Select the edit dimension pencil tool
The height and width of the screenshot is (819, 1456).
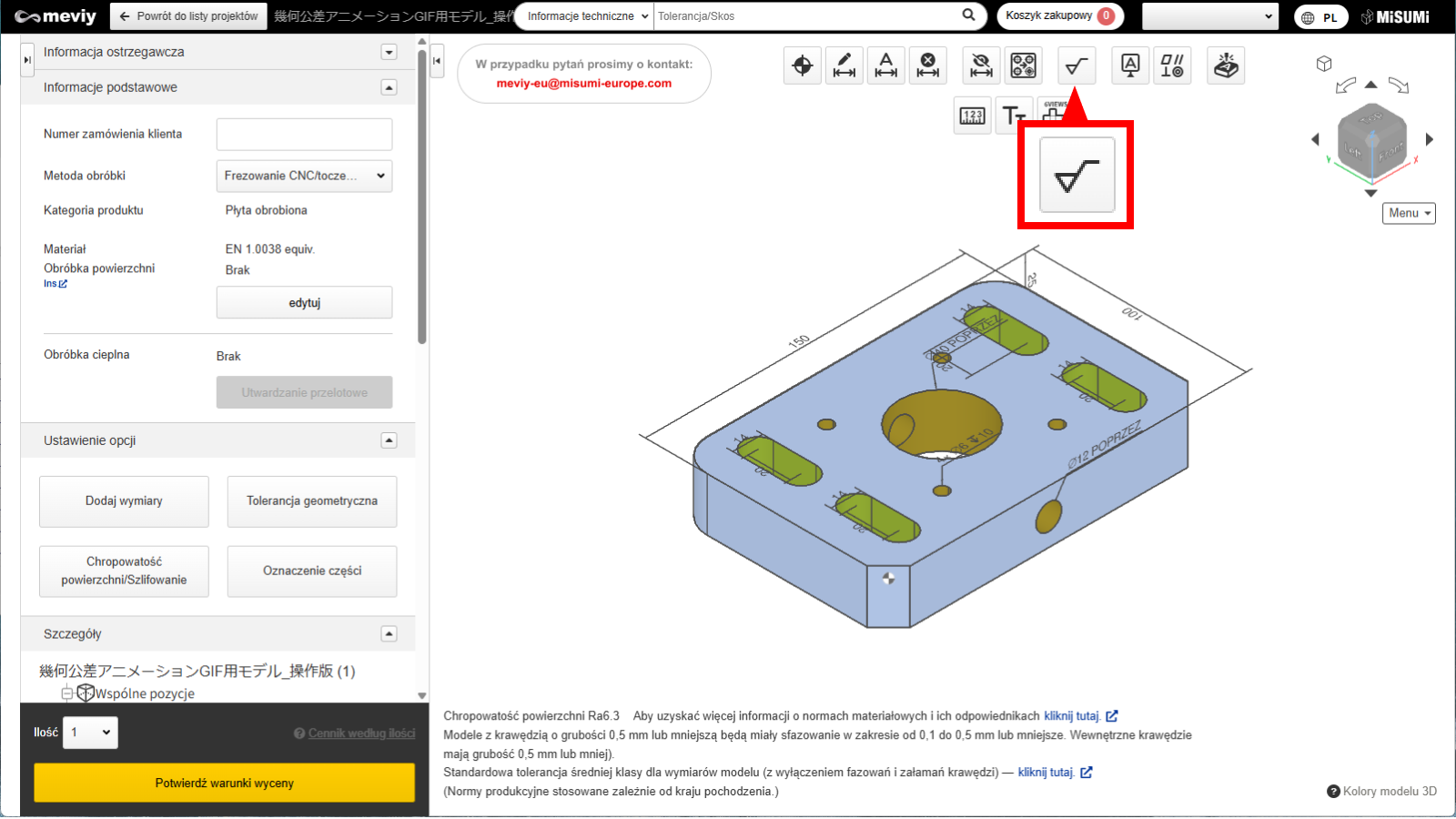coord(844,66)
